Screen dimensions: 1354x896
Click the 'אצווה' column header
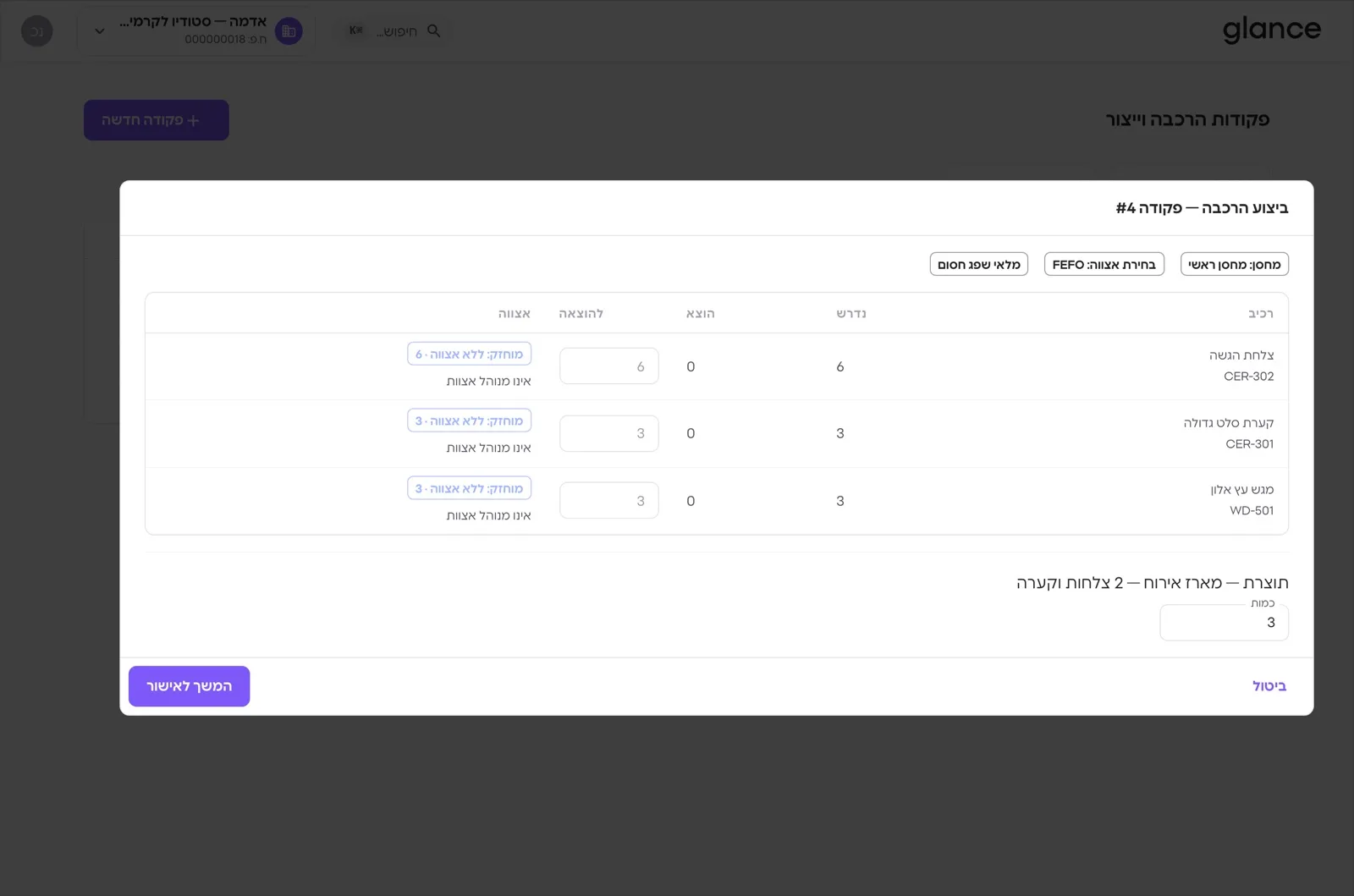pyautogui.click(x=515, y=313)
